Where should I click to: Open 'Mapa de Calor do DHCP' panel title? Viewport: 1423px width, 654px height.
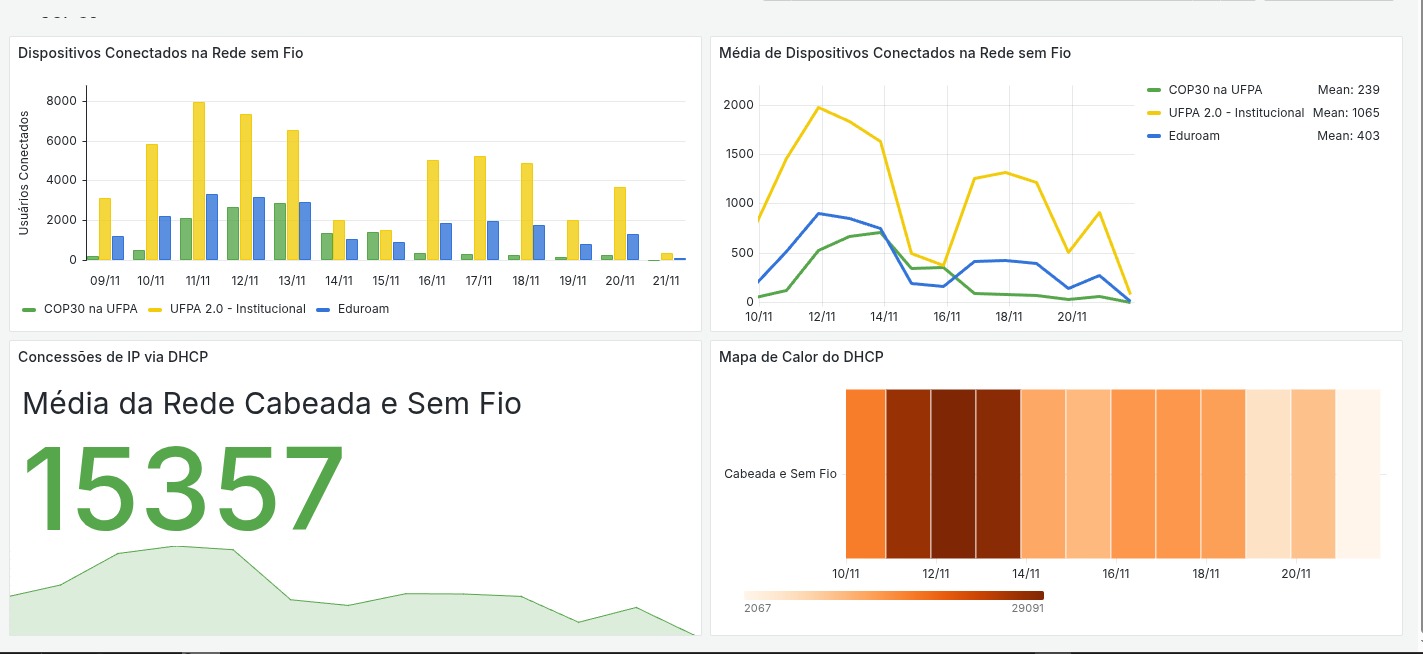(x=801, y=357)
